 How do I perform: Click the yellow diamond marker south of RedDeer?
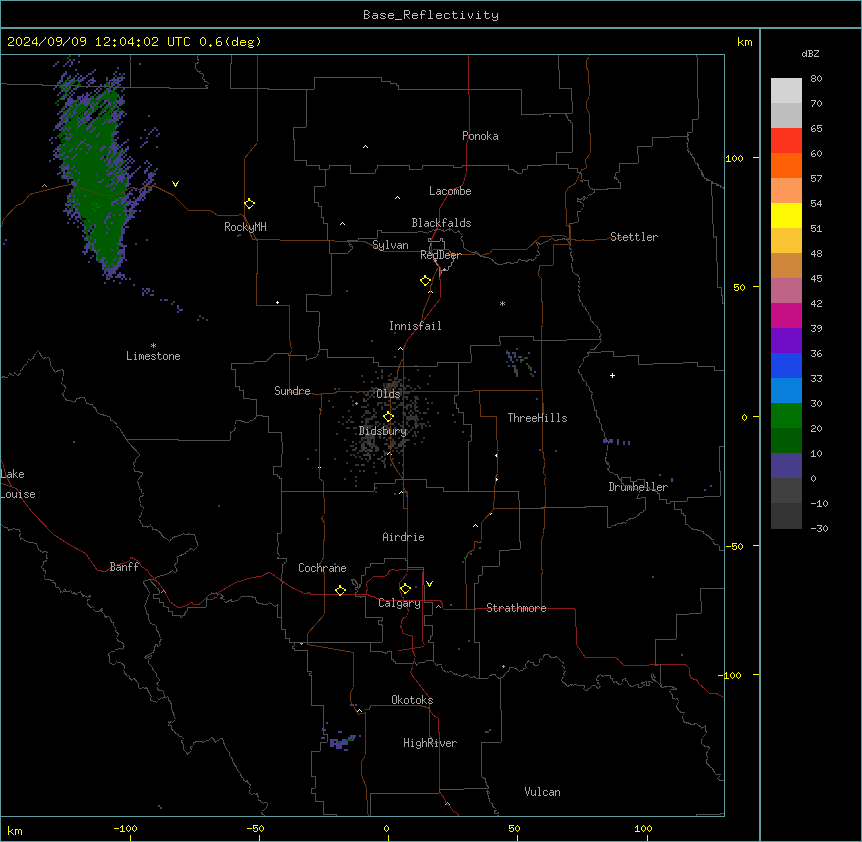pyautogui.click(x=425, y=281)
